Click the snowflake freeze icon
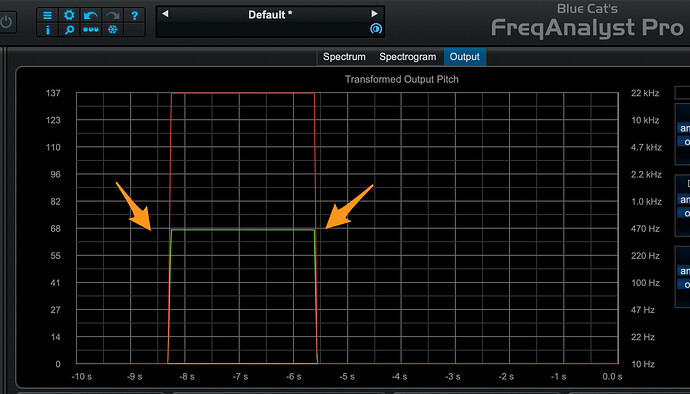The width and height of the screenshot is (690, 394). 113,29
